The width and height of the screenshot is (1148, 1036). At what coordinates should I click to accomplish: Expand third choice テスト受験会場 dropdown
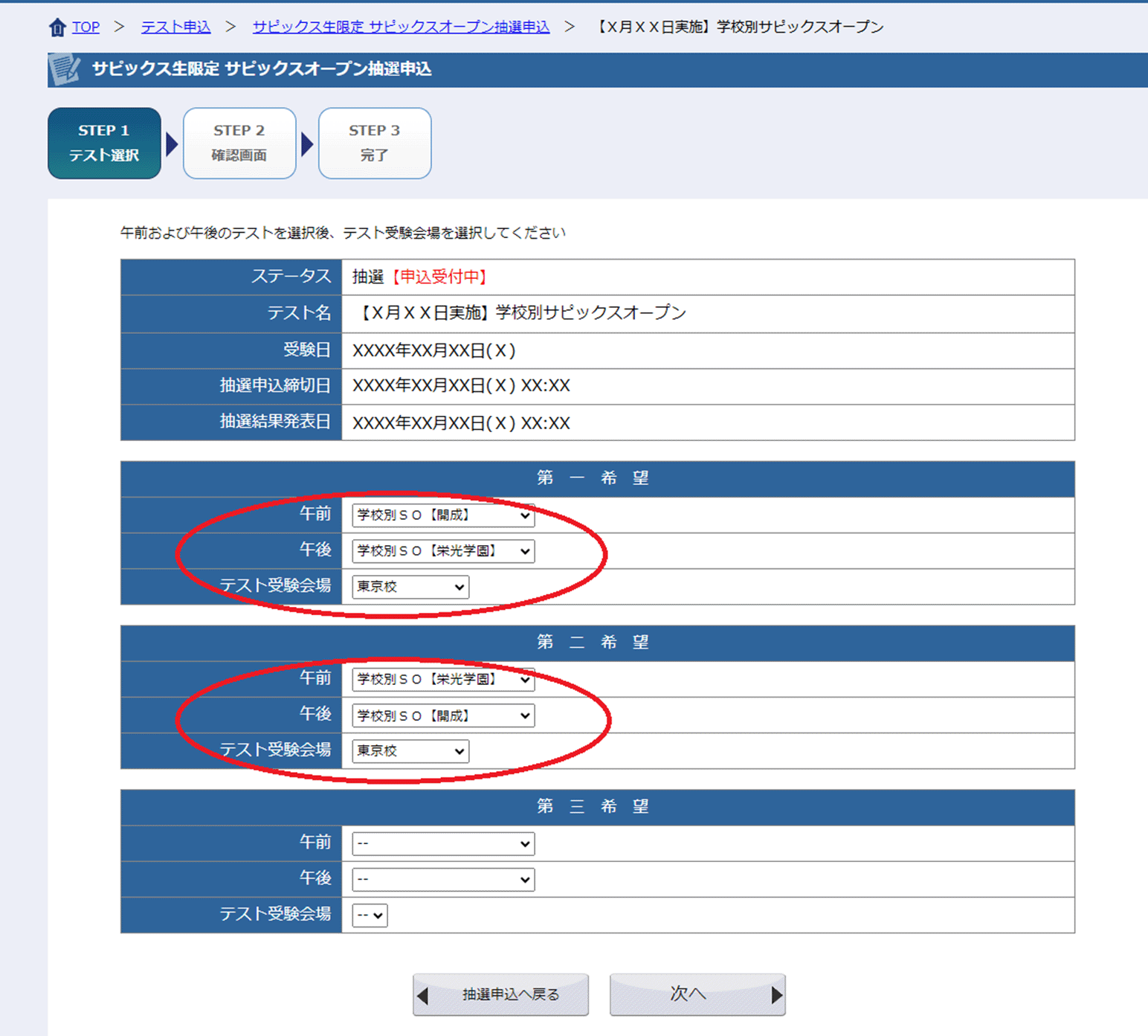(370, 916)
